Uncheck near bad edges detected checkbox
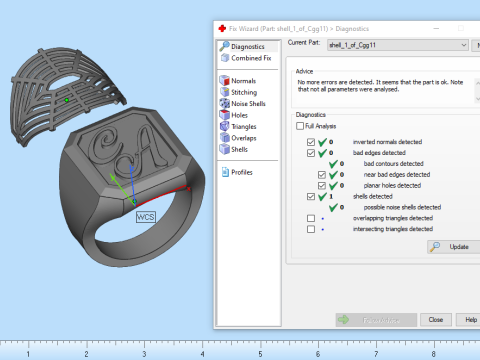Viewport: 480px width, 360px height. point(322,175)
